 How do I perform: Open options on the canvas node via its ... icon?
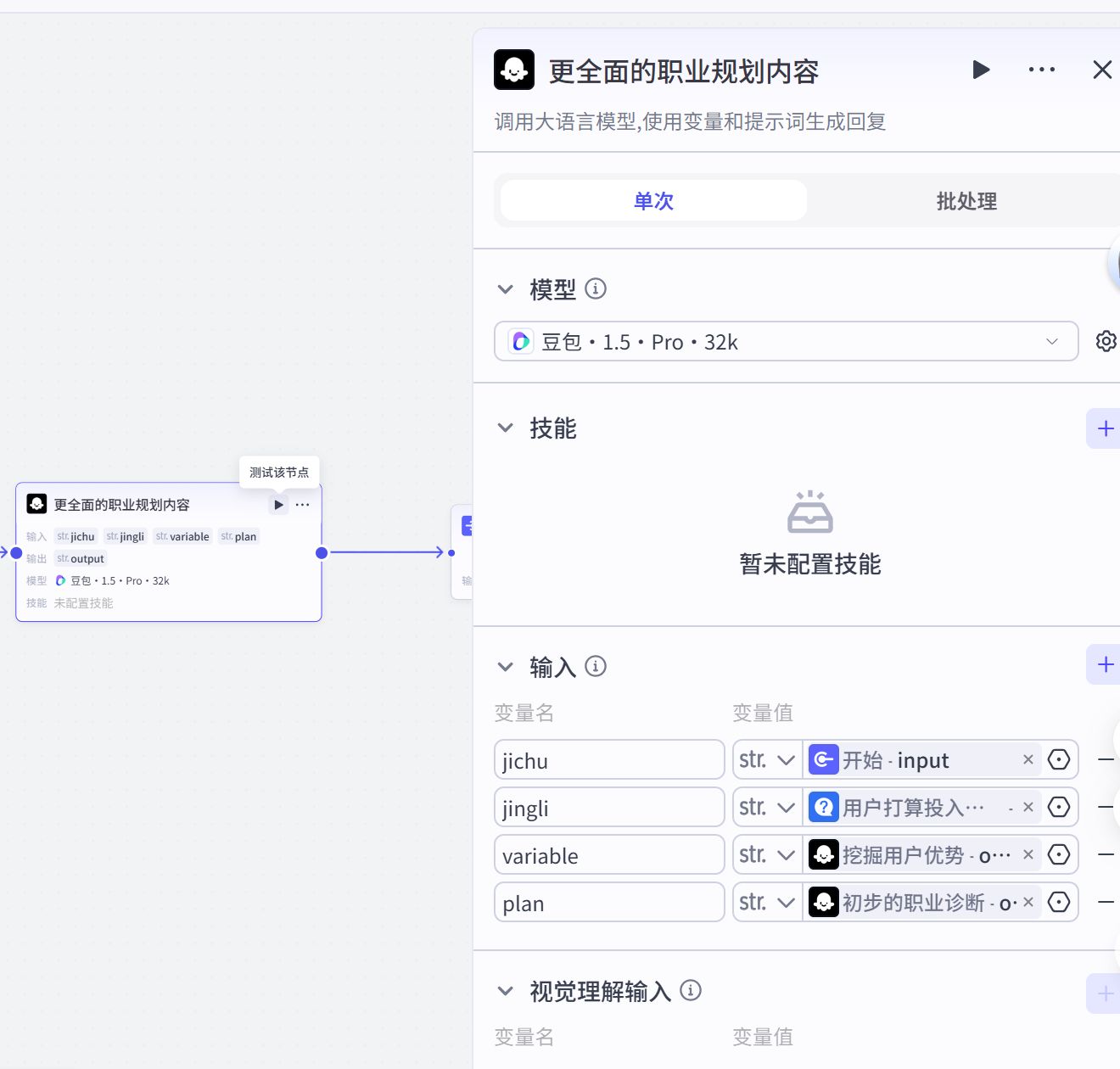pos(302,504)
